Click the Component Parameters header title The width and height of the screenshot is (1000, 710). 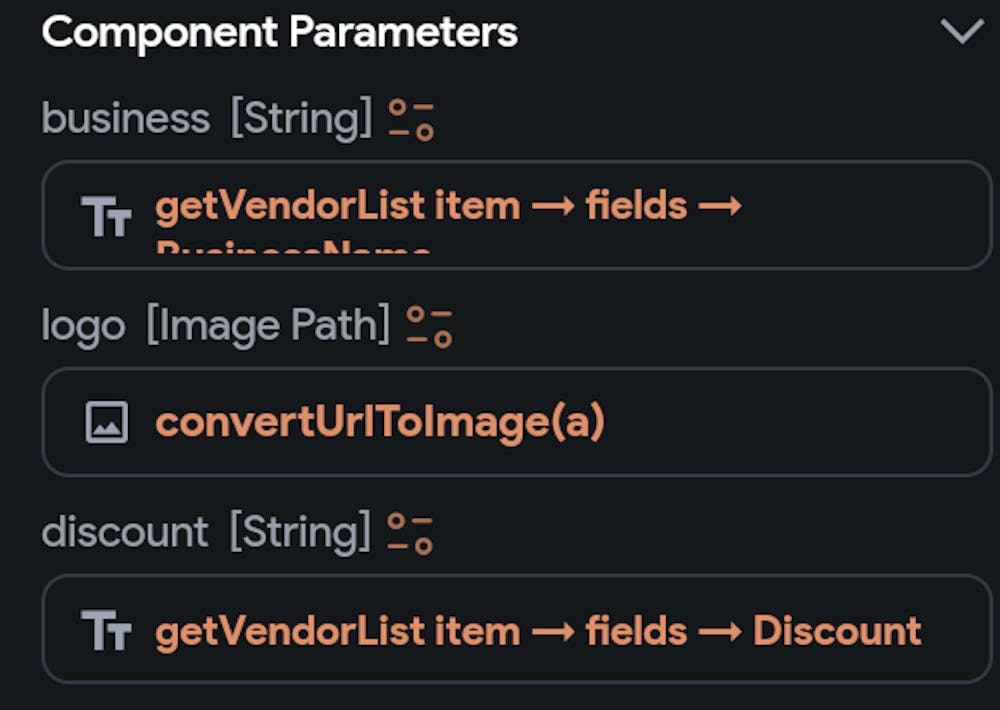(x=279, y=33)
